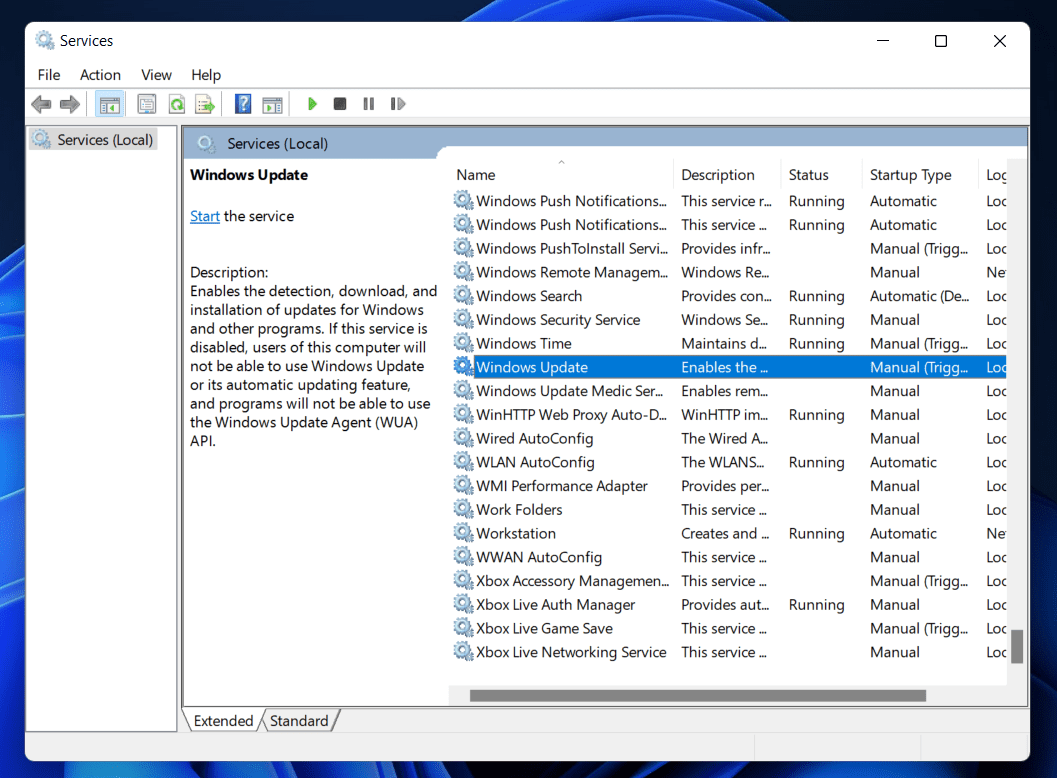This screenshot has height=778, width=1057.
Task: Select Services (Local) in console tree
Action: pos(94,140)
